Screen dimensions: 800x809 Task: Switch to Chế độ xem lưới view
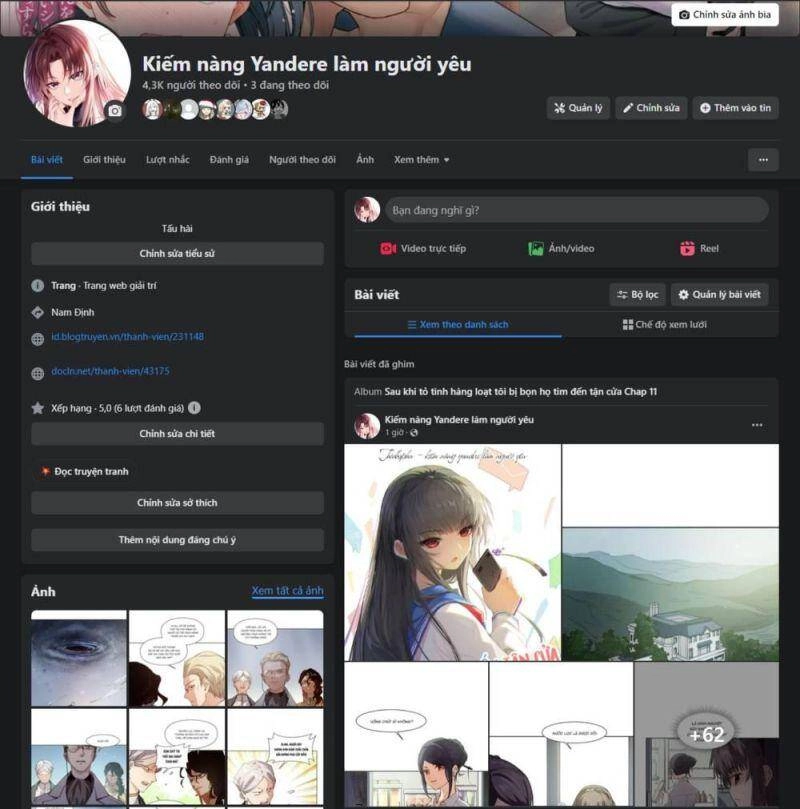click(x=664, y=325)
